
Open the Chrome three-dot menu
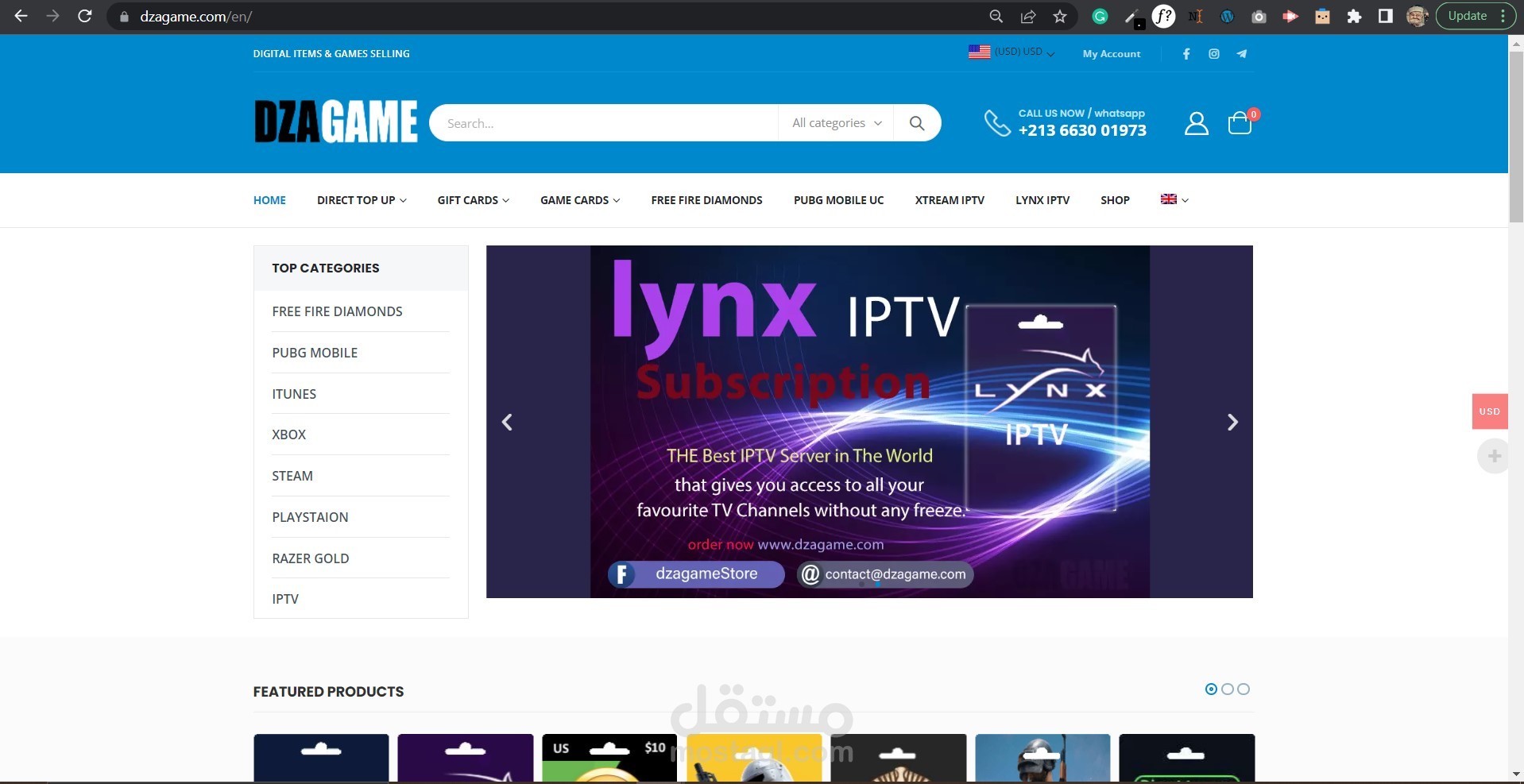[x=1503, y=16]
